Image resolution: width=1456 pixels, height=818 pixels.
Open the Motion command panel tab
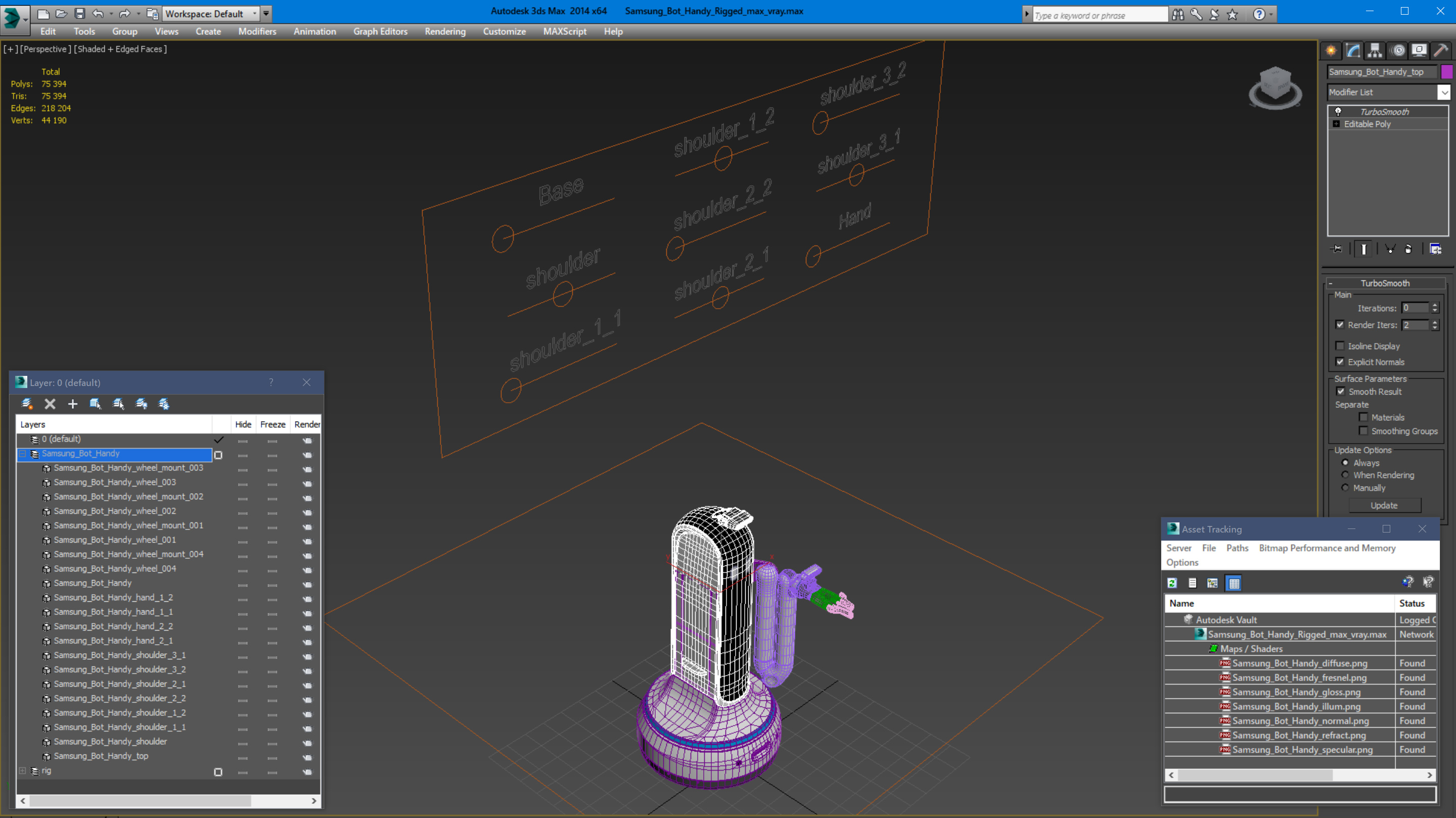[1398, 51]
